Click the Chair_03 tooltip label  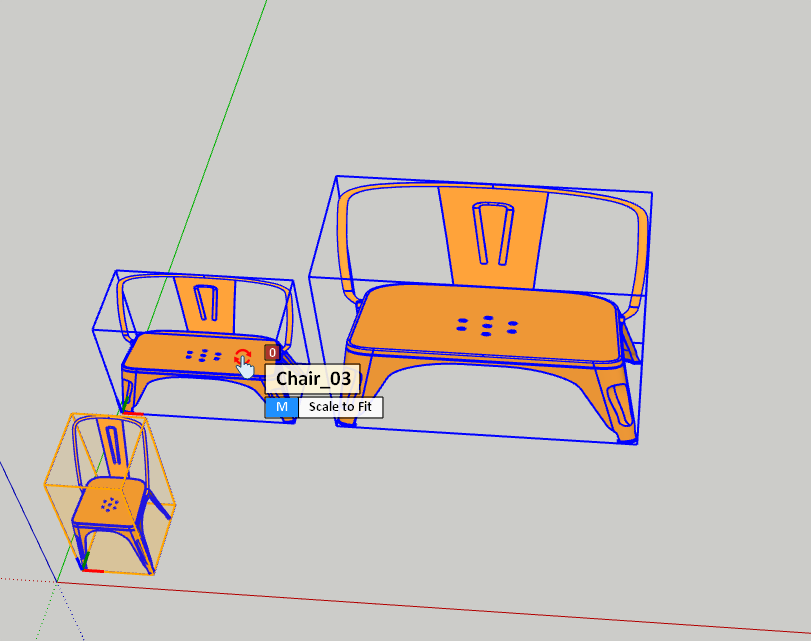pos(313,379)
